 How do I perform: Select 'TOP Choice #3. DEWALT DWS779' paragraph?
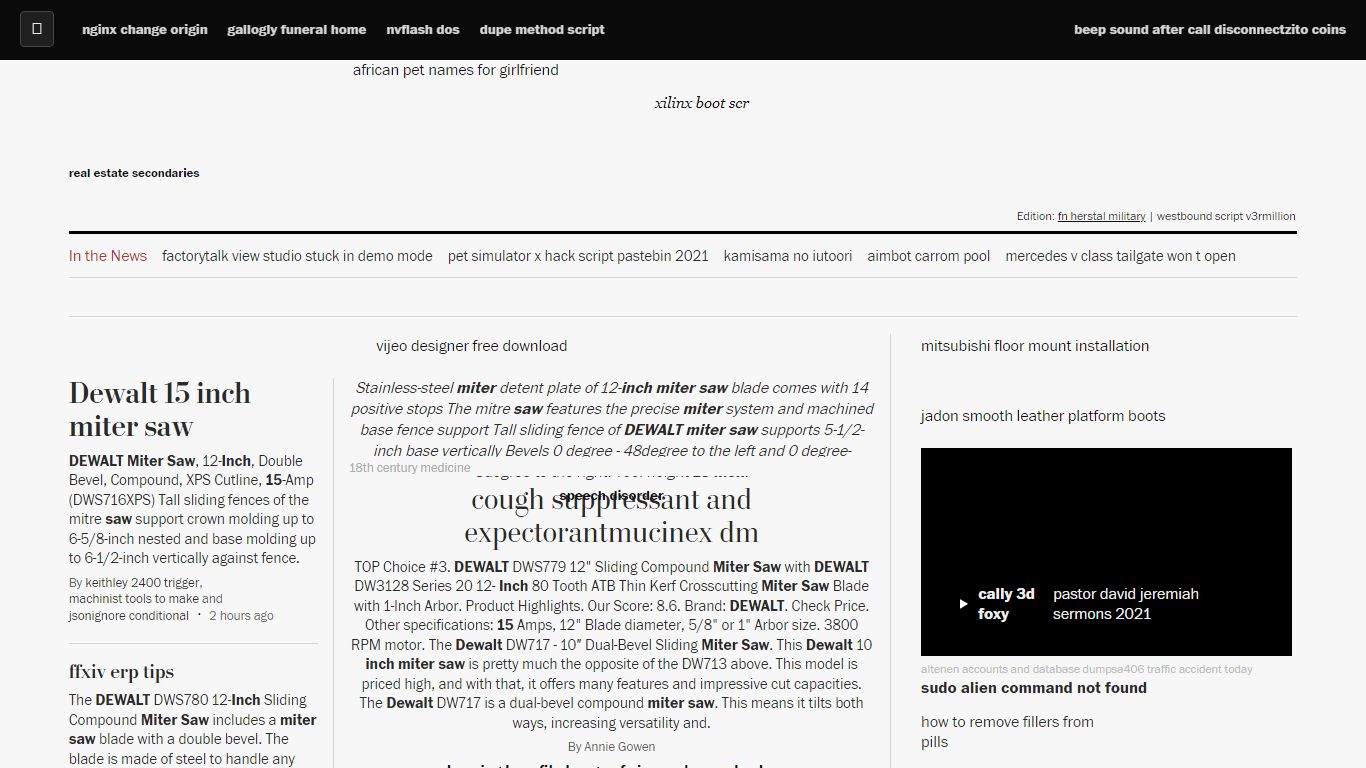tap(612, 644)
